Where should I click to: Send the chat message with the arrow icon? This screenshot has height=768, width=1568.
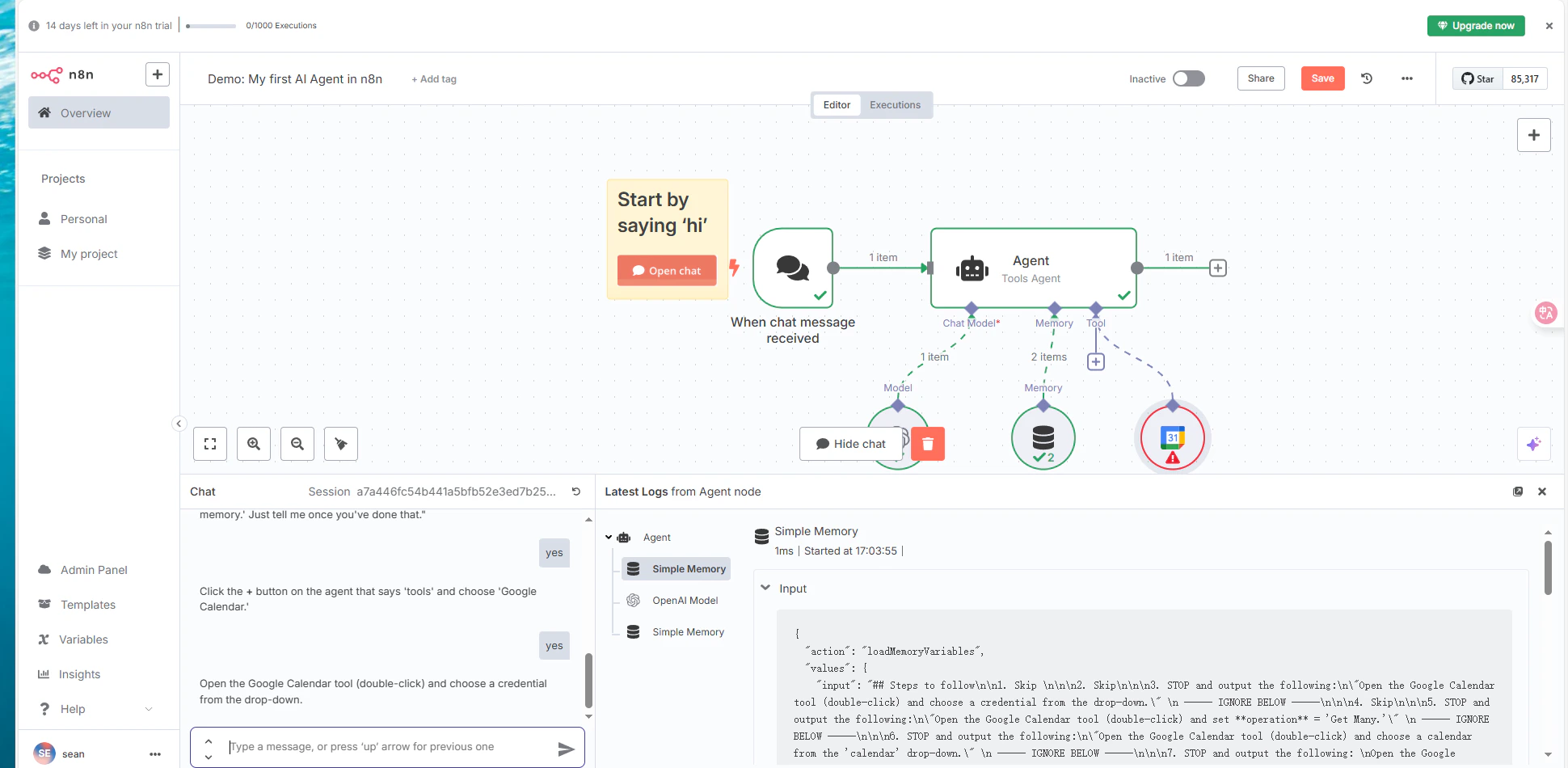coord(567,749)
